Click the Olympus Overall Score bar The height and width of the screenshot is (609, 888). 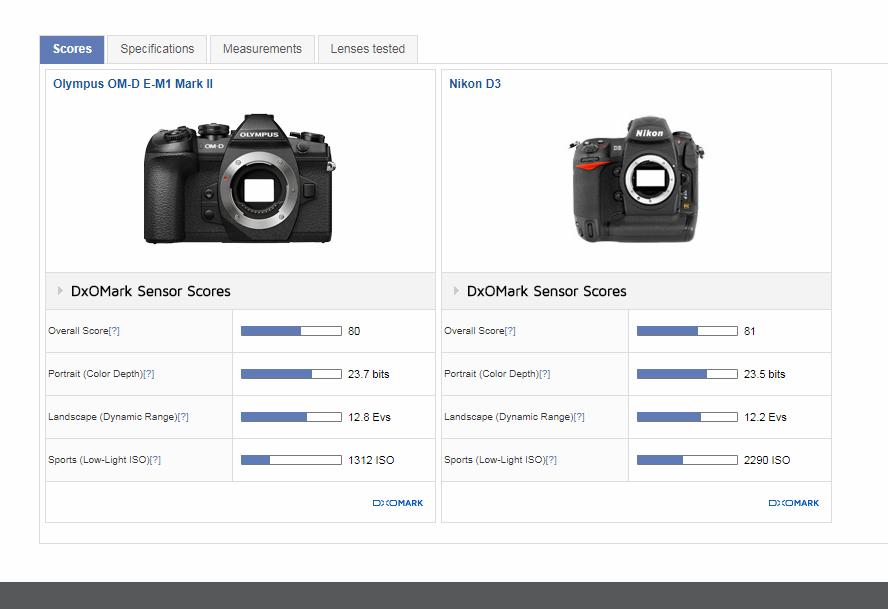291,331
